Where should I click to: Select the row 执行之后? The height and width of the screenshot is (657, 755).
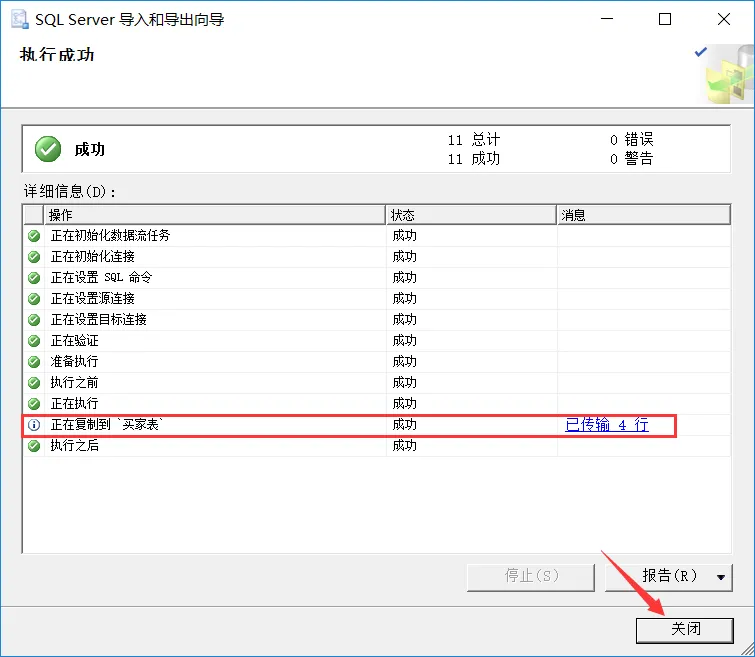click(x=377, y=446)
